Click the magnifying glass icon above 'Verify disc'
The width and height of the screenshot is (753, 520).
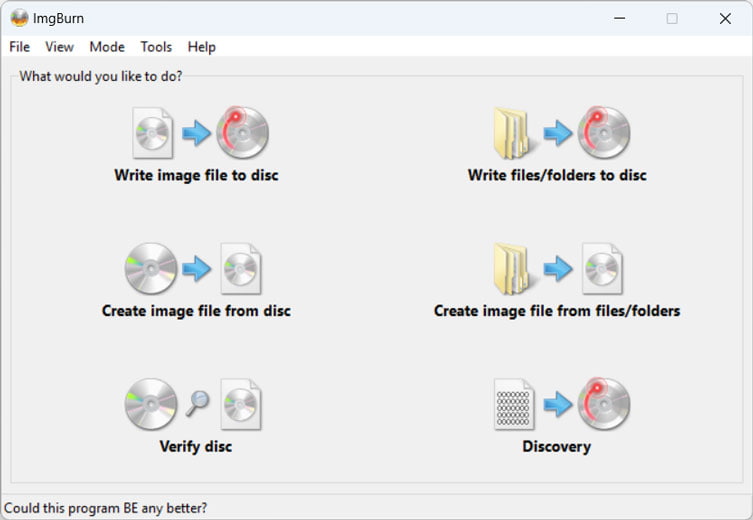pos(197,403)
